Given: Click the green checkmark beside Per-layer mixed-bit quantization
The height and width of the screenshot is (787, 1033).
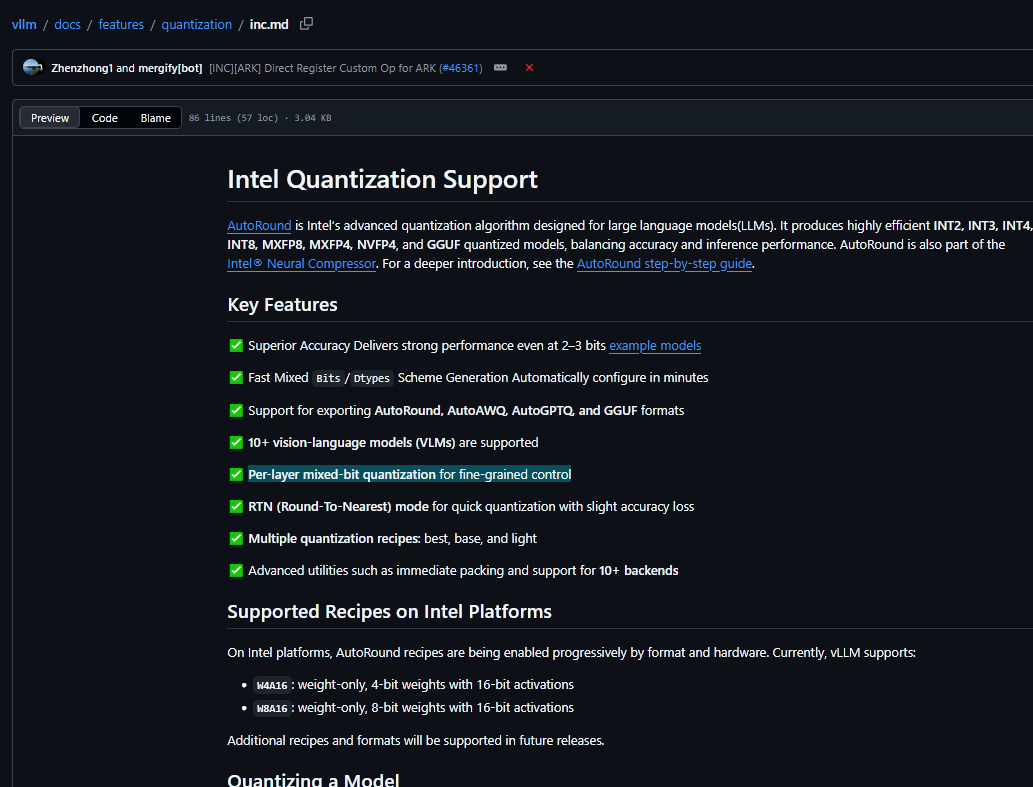Looking at the screenshot, I should tap(236, 474).
